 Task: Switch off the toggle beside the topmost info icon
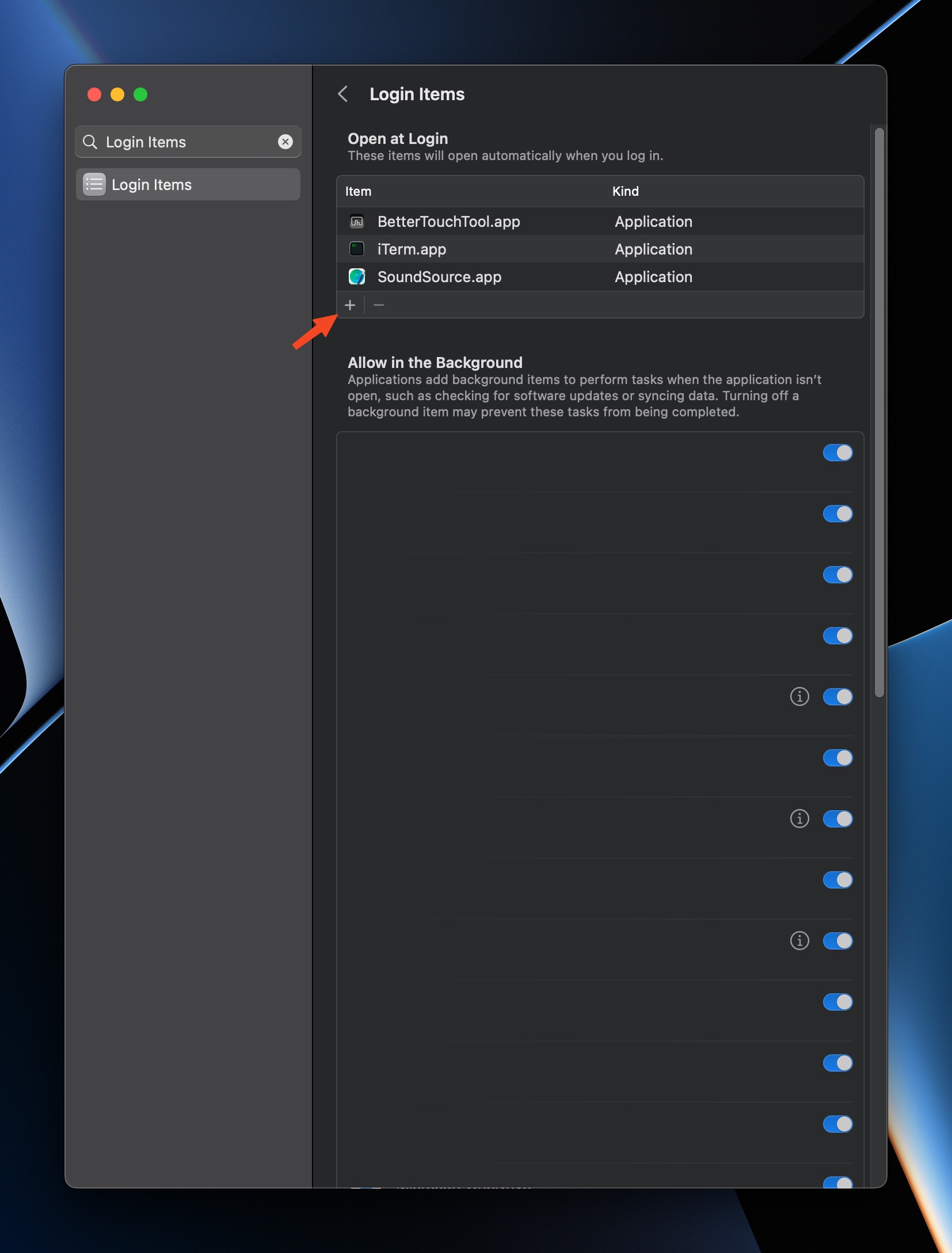click(x=837, y=697)
